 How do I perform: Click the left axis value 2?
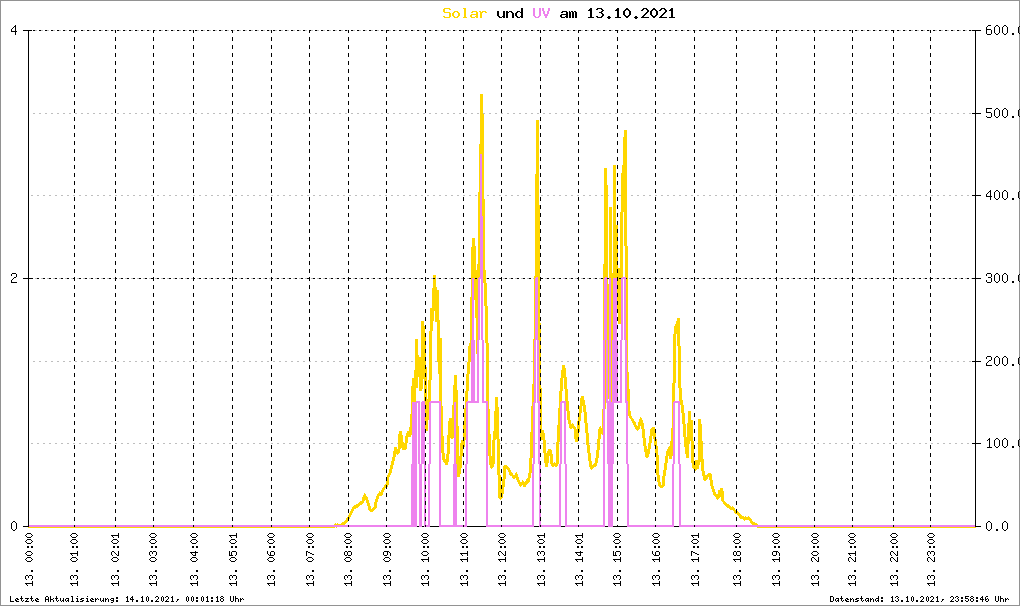(14, 278)
